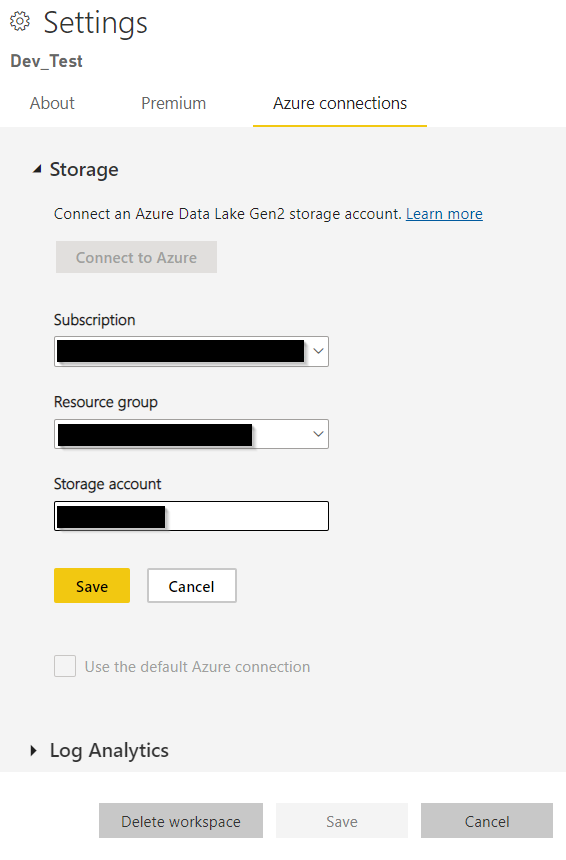Tick the Use default Azure connection checkbox
This screenshot has height=860, width=566.
(x=65, y=666)
